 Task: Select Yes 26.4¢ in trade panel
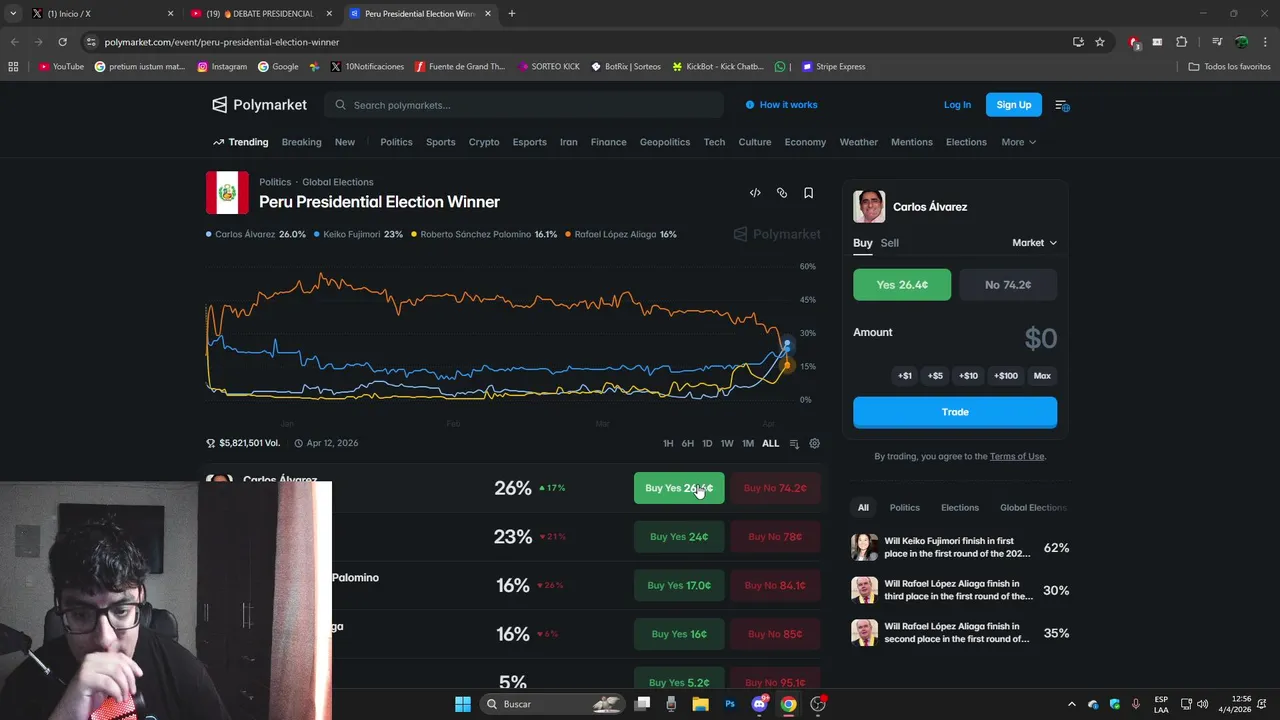902,285
